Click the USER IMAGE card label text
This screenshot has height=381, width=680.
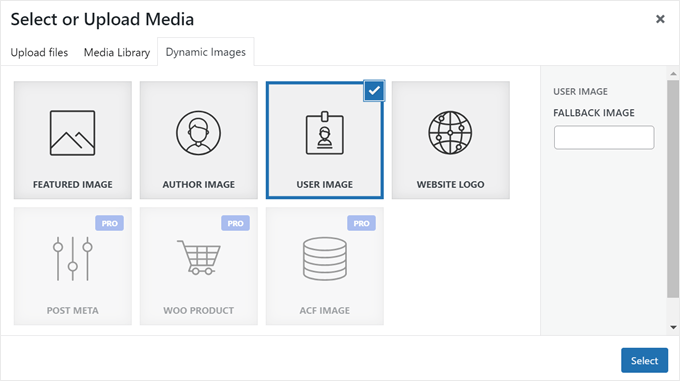pyautogui.click(x=324, y=185)
